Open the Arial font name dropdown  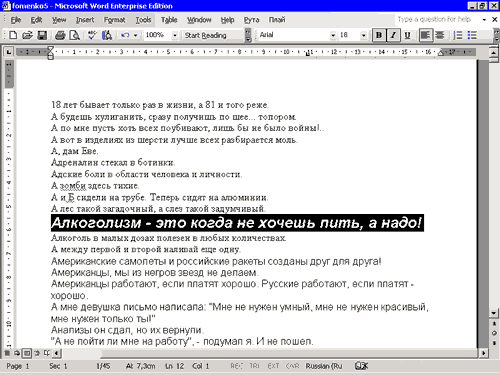tap(333, 35)
